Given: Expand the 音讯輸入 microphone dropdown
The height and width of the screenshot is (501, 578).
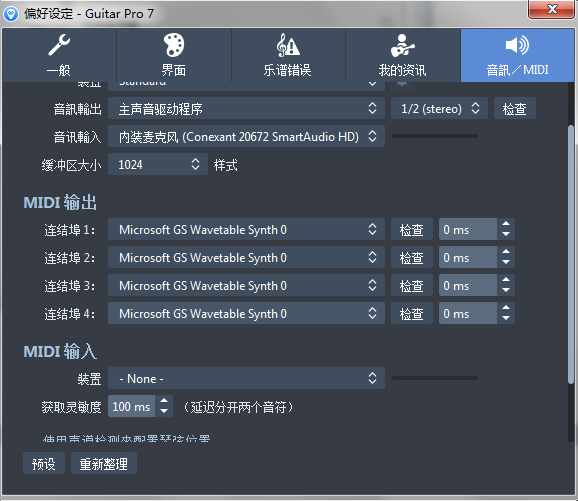Looking at the screenshot, I should [246, 136].
